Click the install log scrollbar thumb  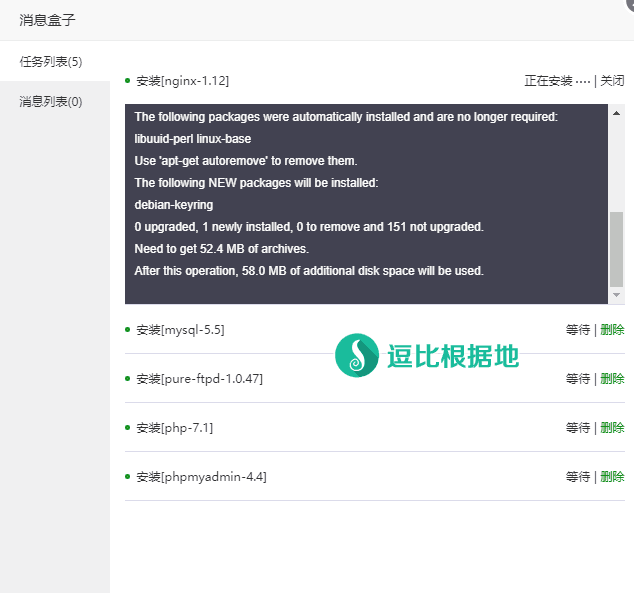tap(617, 247)
